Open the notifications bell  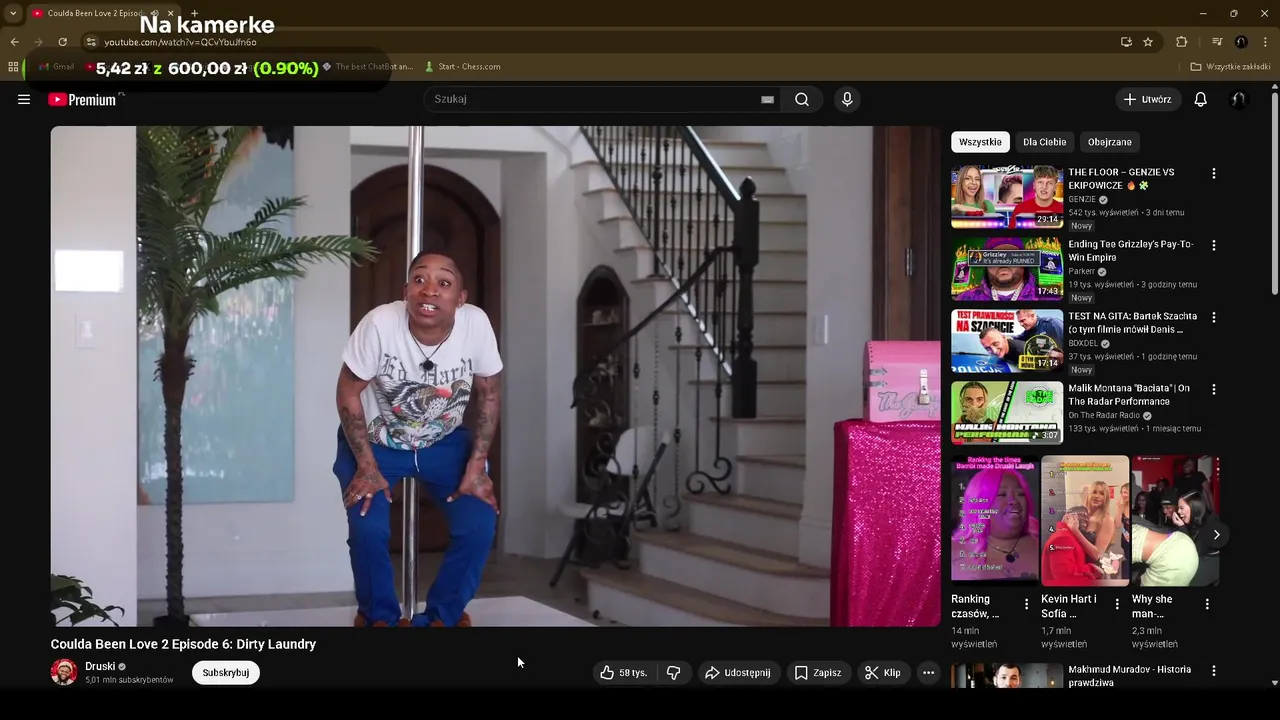(x=1201, y=99)
